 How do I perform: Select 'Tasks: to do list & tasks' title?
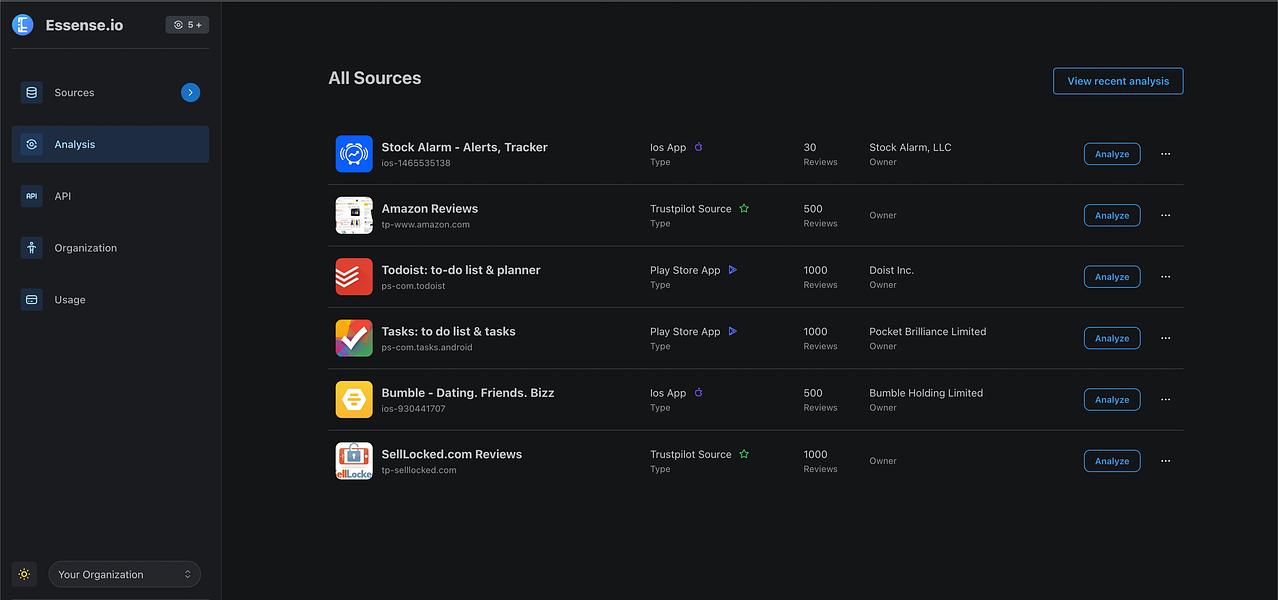tap(449, 331)
